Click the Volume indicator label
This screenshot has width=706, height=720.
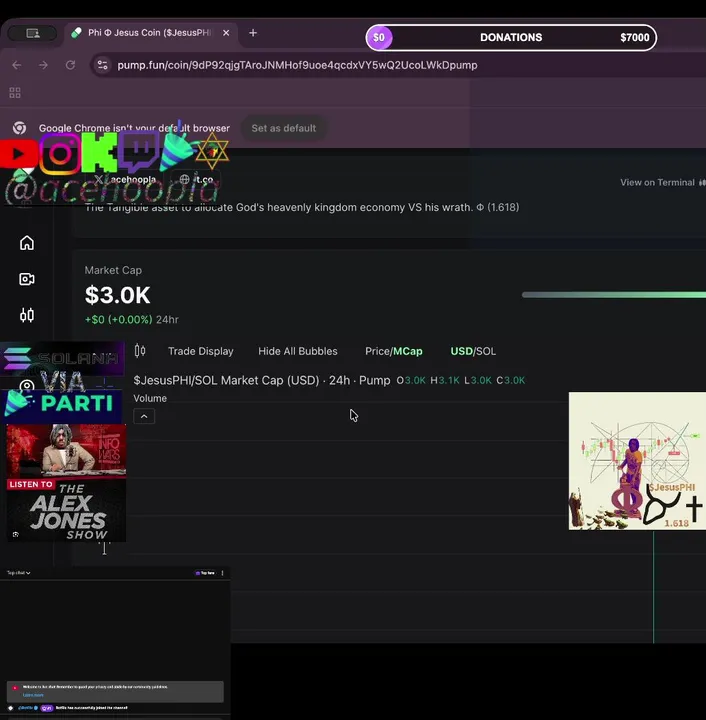point(150,399)
